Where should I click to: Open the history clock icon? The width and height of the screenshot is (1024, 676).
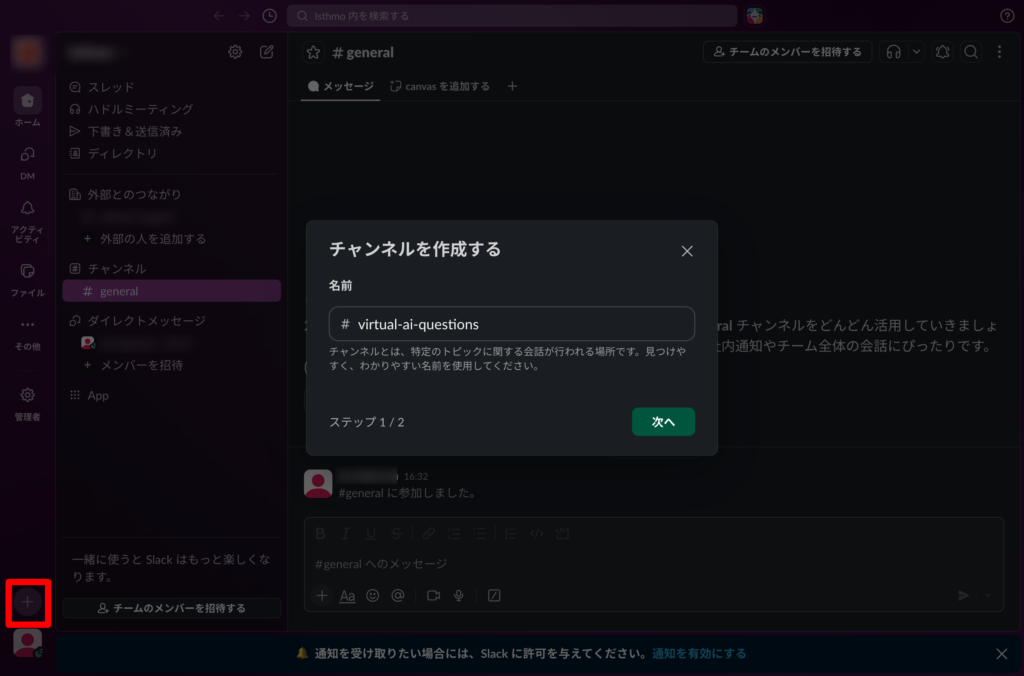click(269, 16)
